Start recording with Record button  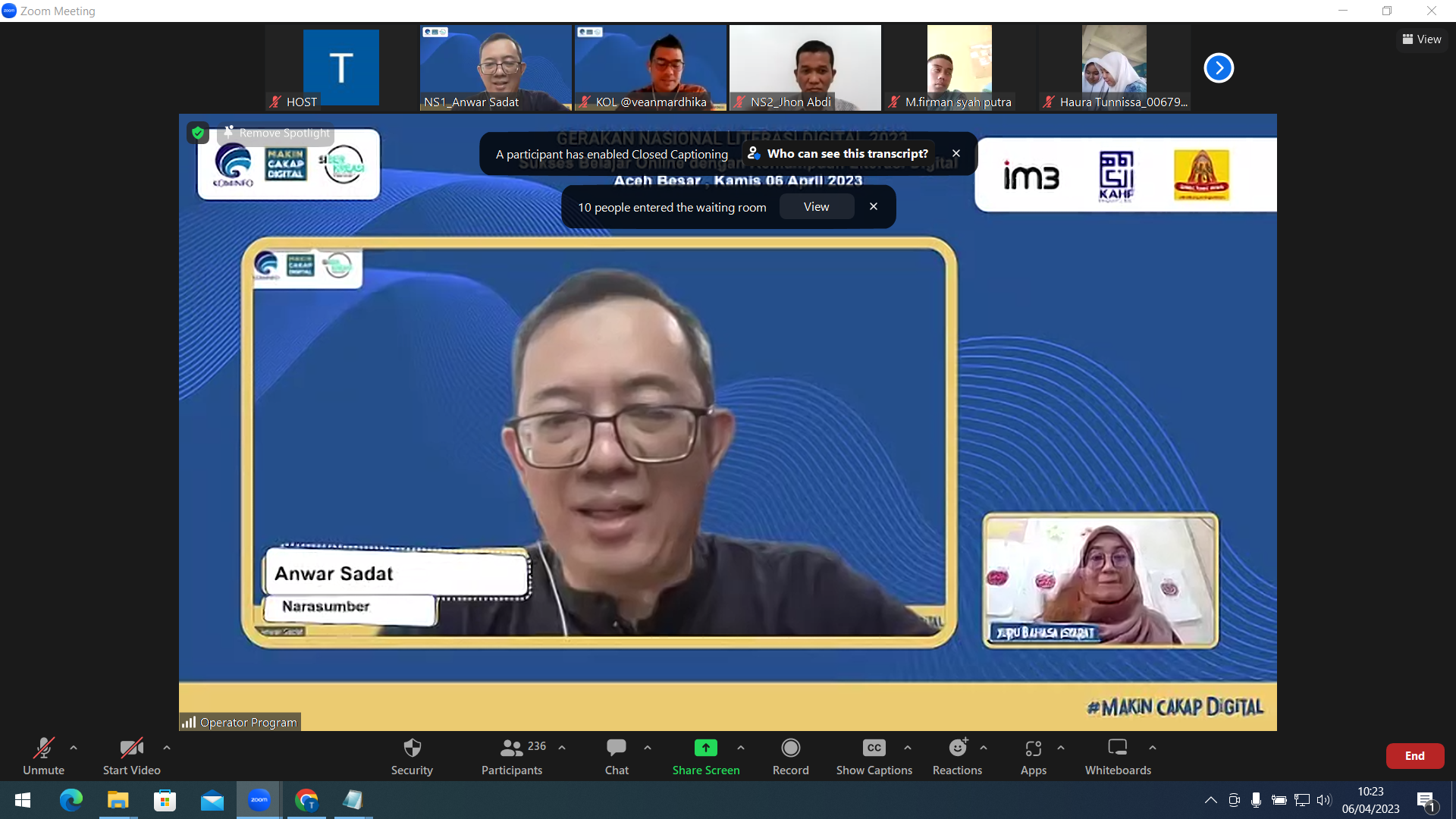[x=791, y=756]
